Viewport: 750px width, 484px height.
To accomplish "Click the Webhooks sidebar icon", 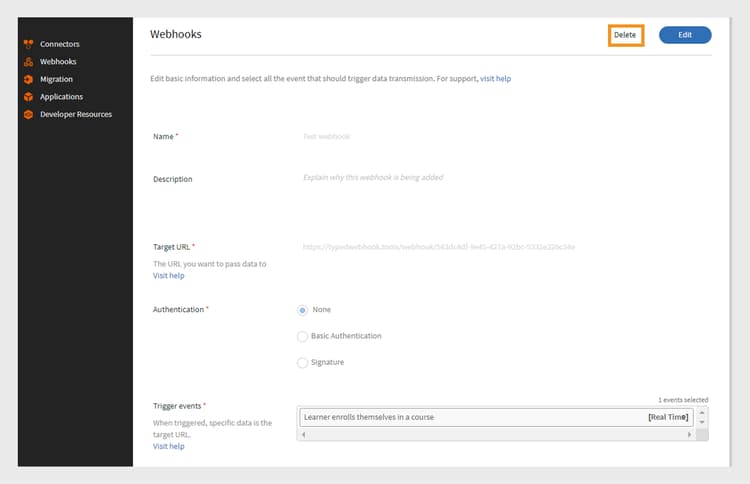I will coord(29,62).
